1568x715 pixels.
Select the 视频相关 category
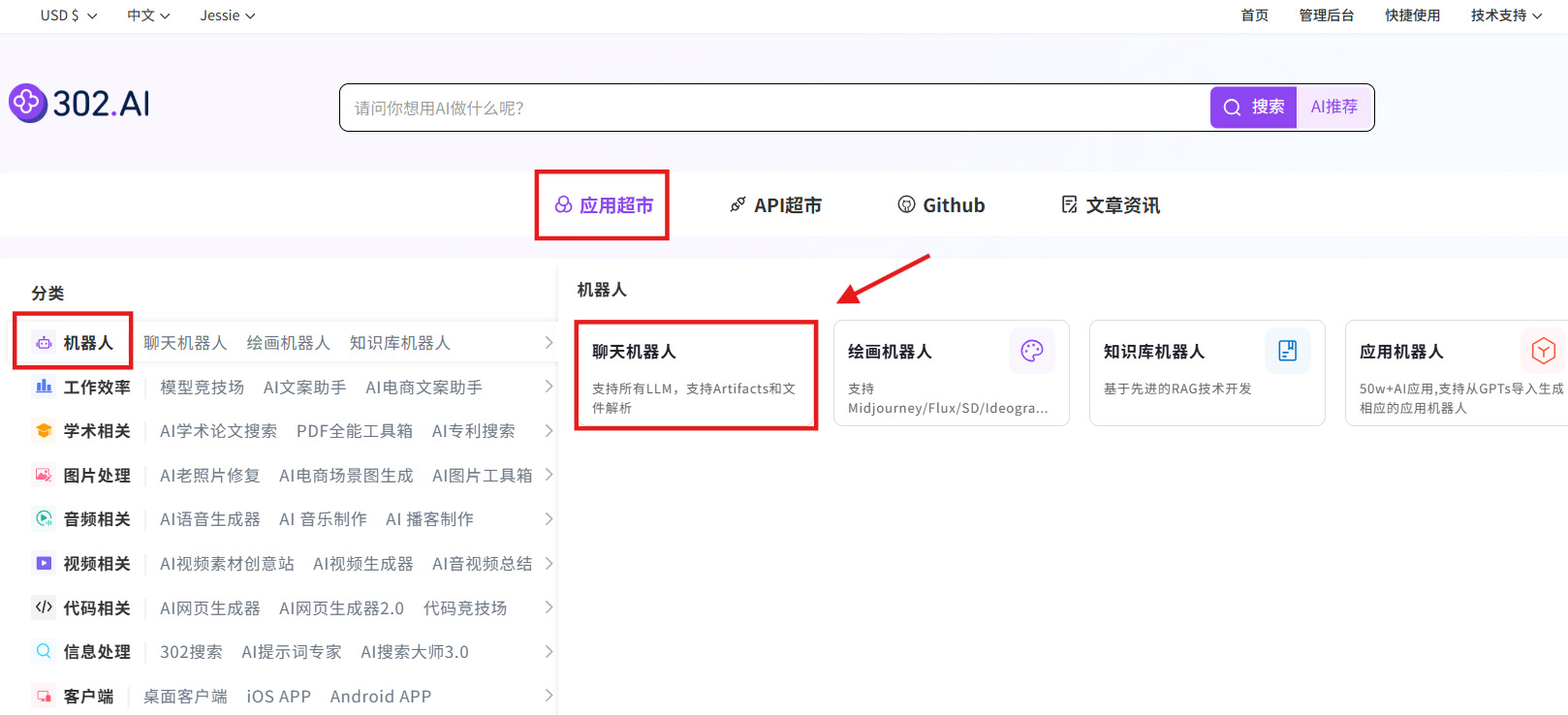point(97,563)
